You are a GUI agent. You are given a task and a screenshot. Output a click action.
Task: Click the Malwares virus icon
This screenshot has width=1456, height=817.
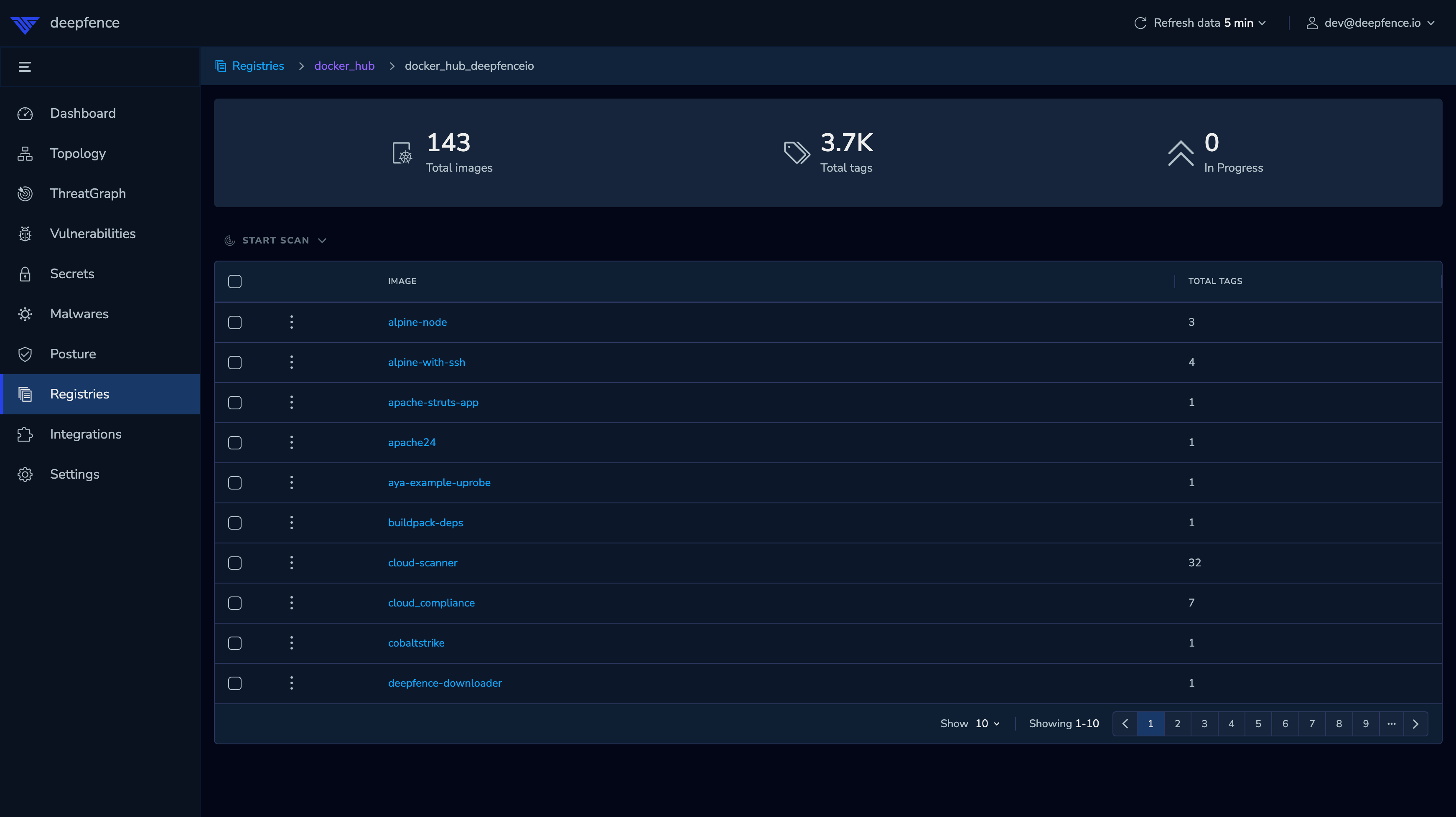25,314
